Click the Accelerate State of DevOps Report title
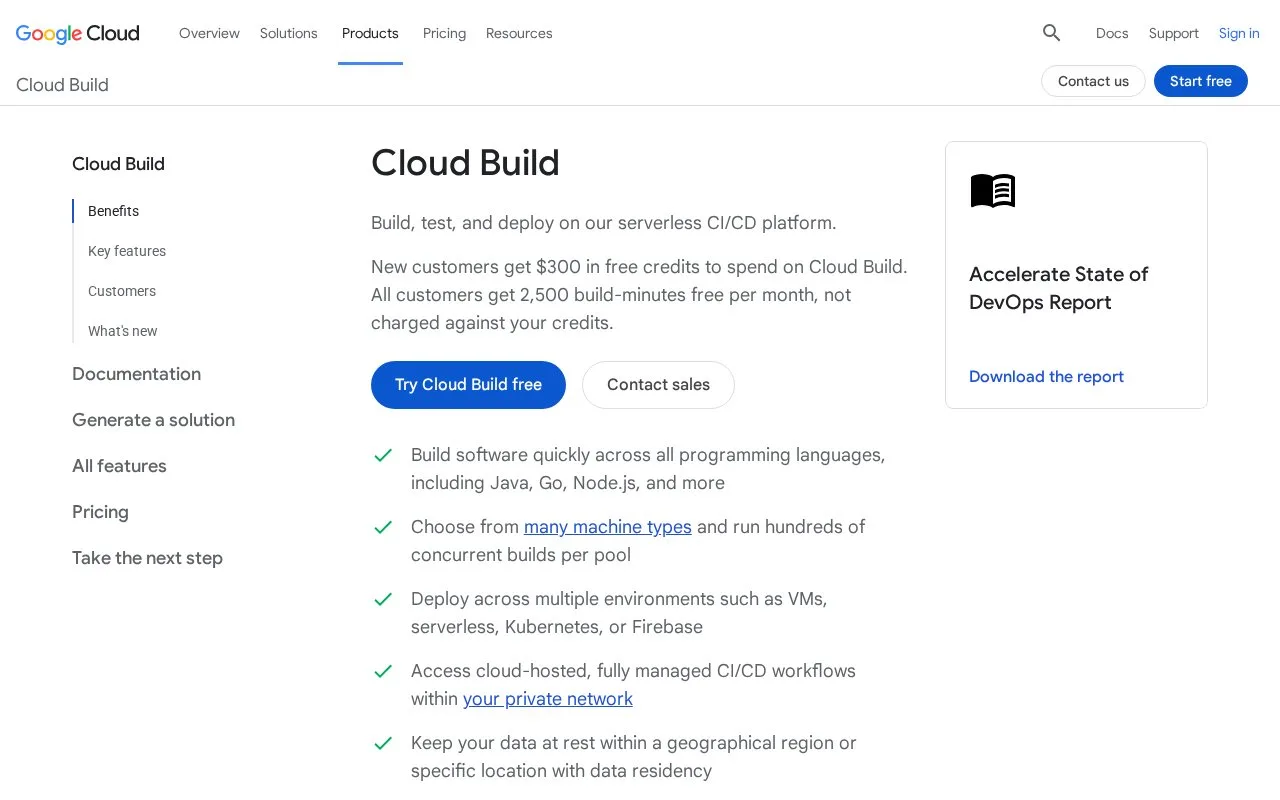Screen dimensions: 1280x800 (1059, 288)
